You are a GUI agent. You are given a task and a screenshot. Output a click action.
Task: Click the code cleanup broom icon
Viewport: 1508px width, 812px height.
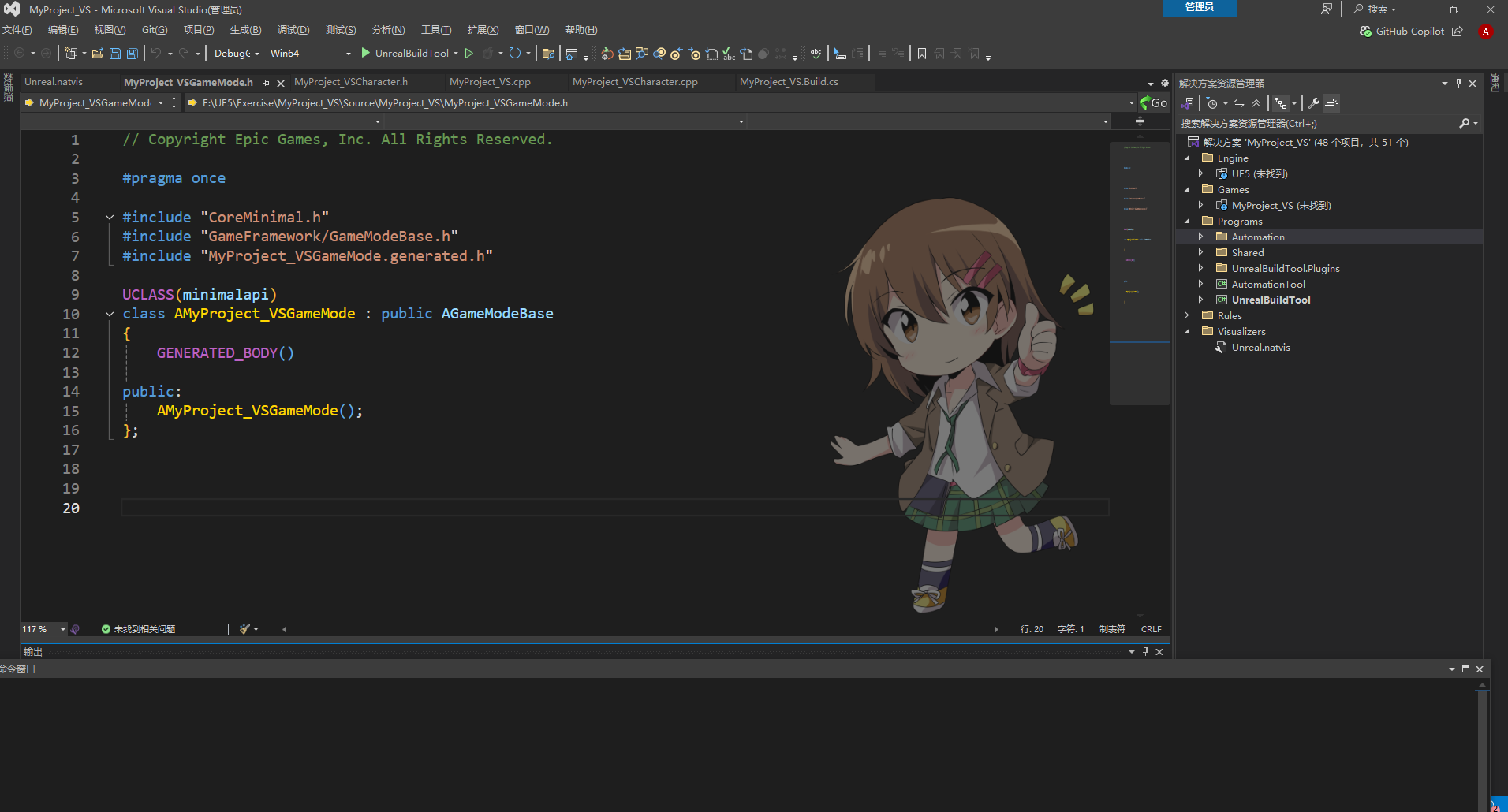[245, 629]
